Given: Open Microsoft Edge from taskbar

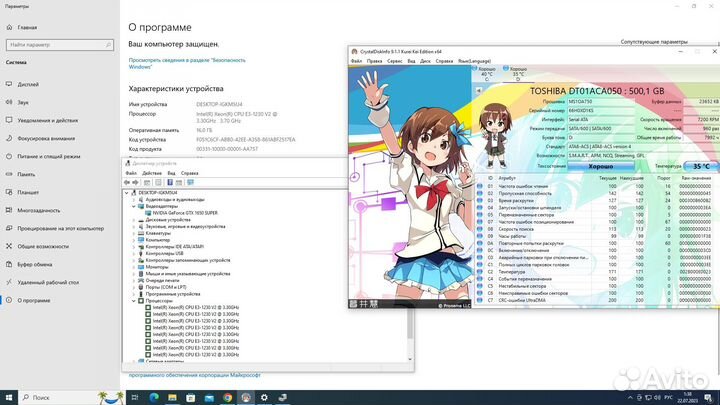Looking at the screenshot, I should [x=154, y=398].
